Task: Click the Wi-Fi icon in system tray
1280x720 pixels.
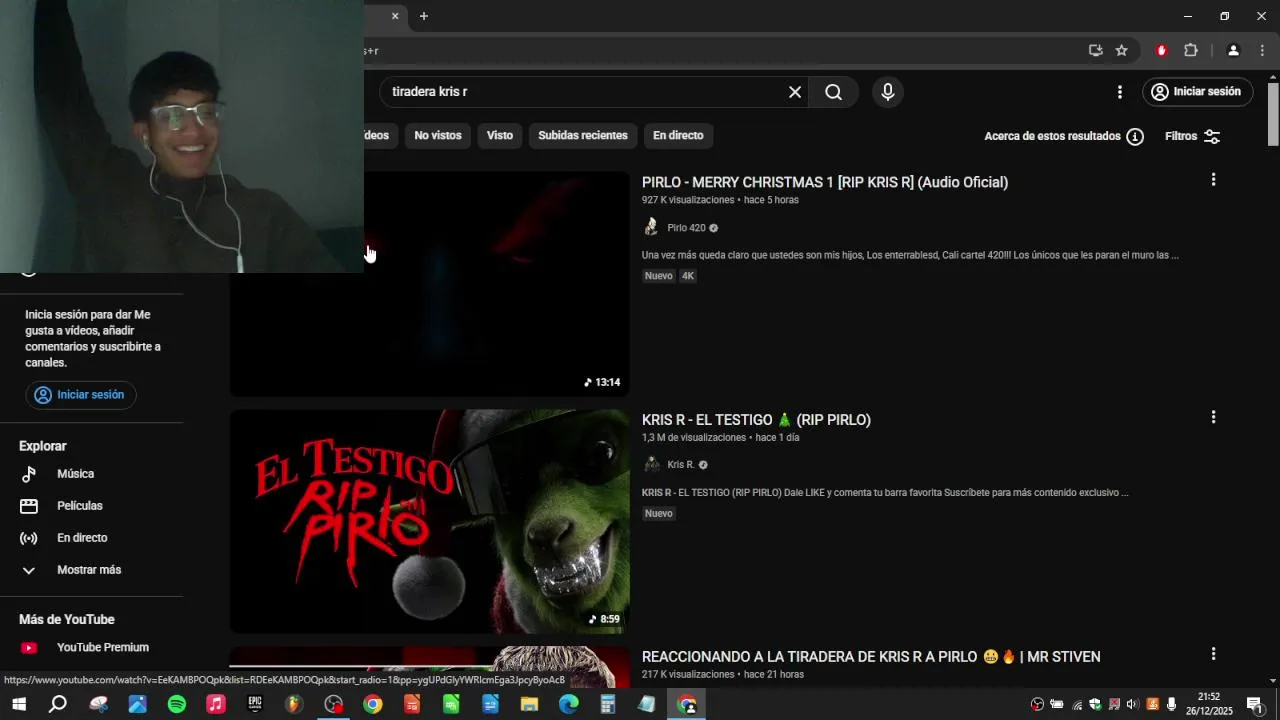Action: pos(1077,705)
